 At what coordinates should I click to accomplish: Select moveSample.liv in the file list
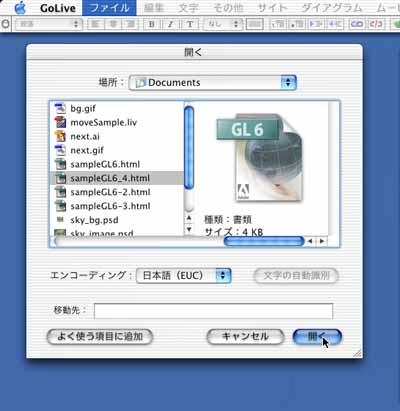pos(116,122)
